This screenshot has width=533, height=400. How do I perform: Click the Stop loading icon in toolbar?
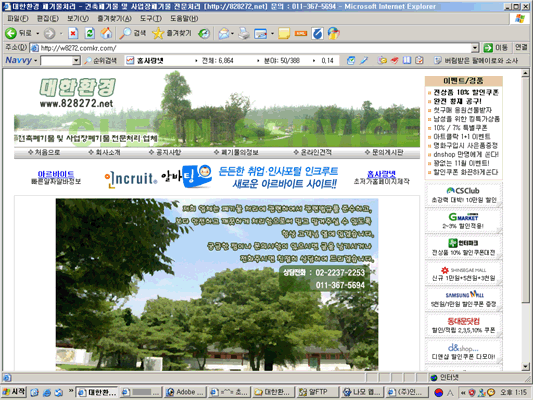click(73, 33)
